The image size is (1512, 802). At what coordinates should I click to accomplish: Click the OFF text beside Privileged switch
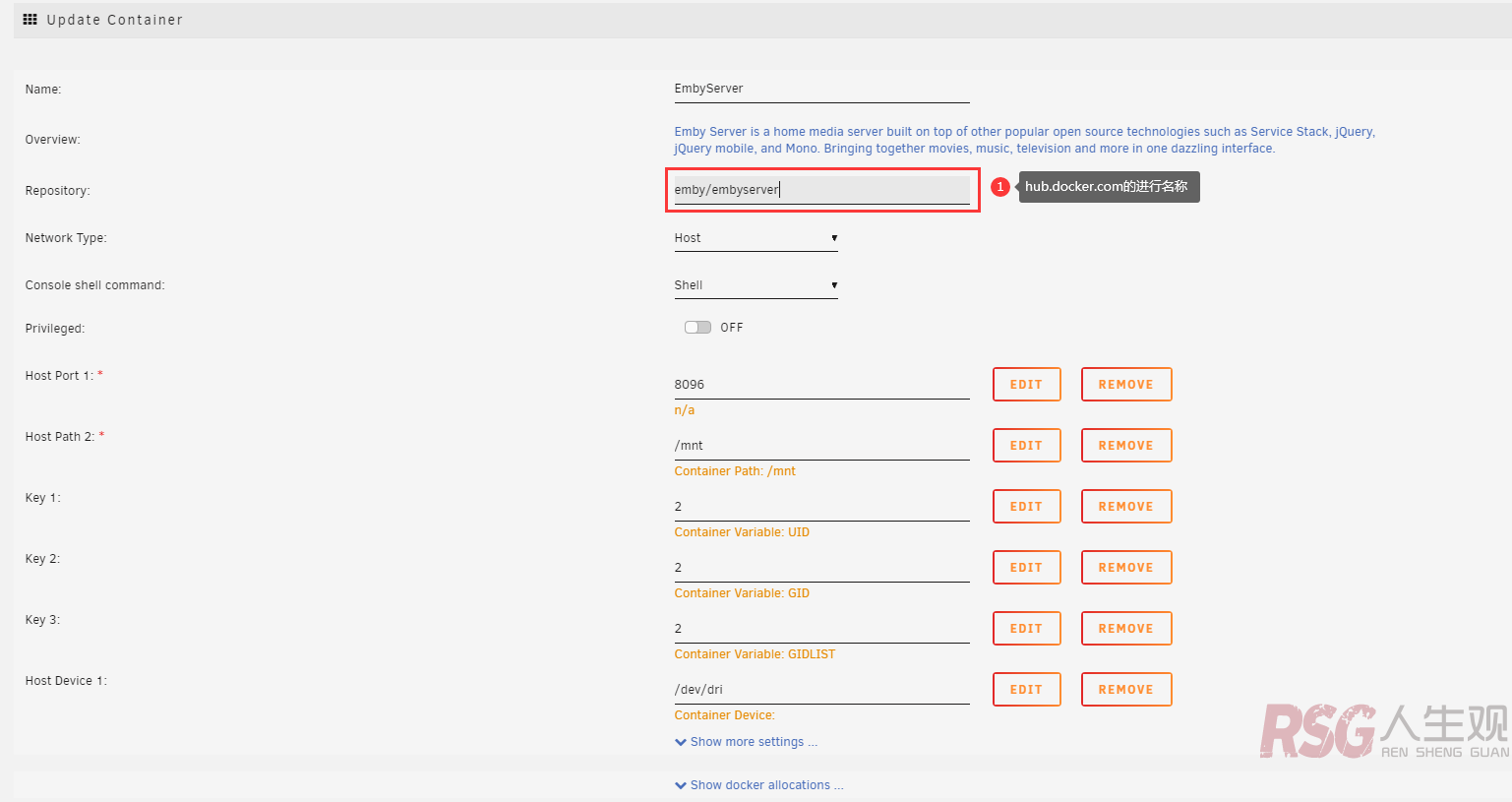[732, 328]
